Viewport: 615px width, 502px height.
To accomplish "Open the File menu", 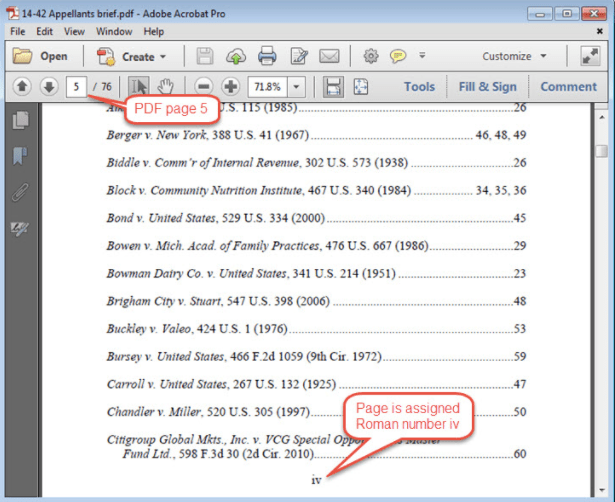I will (x=18, y=31).
